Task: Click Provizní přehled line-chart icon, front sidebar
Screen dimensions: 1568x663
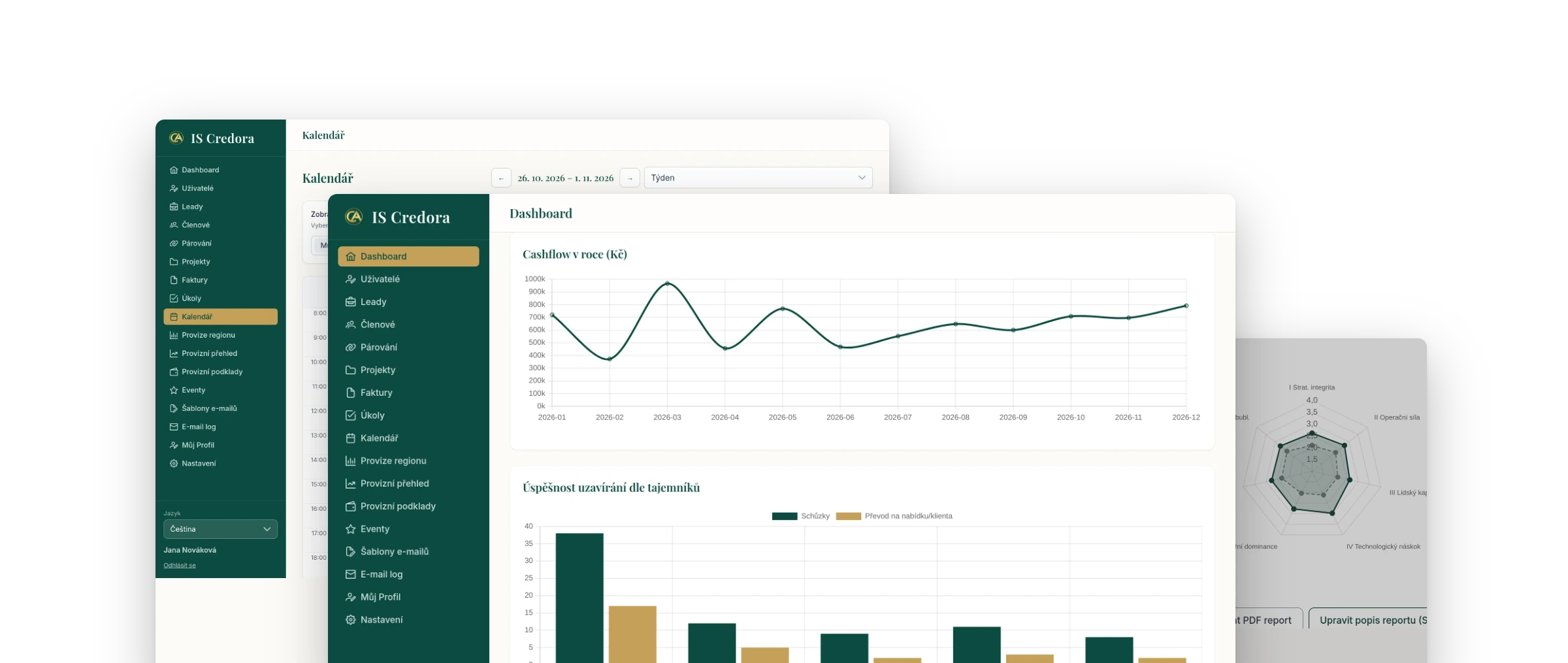Action: pyautogui.click(x=350, y=483)
